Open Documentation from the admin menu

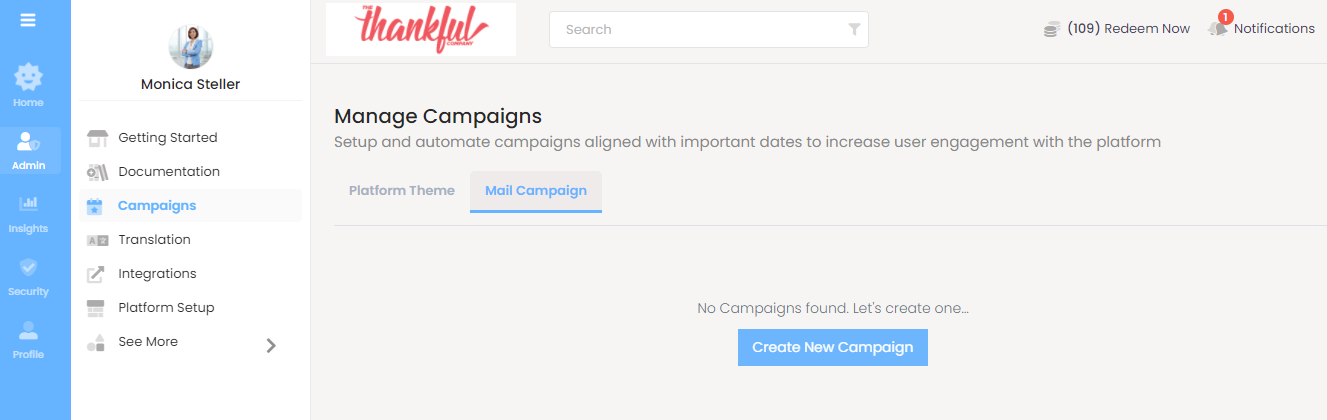168,172
